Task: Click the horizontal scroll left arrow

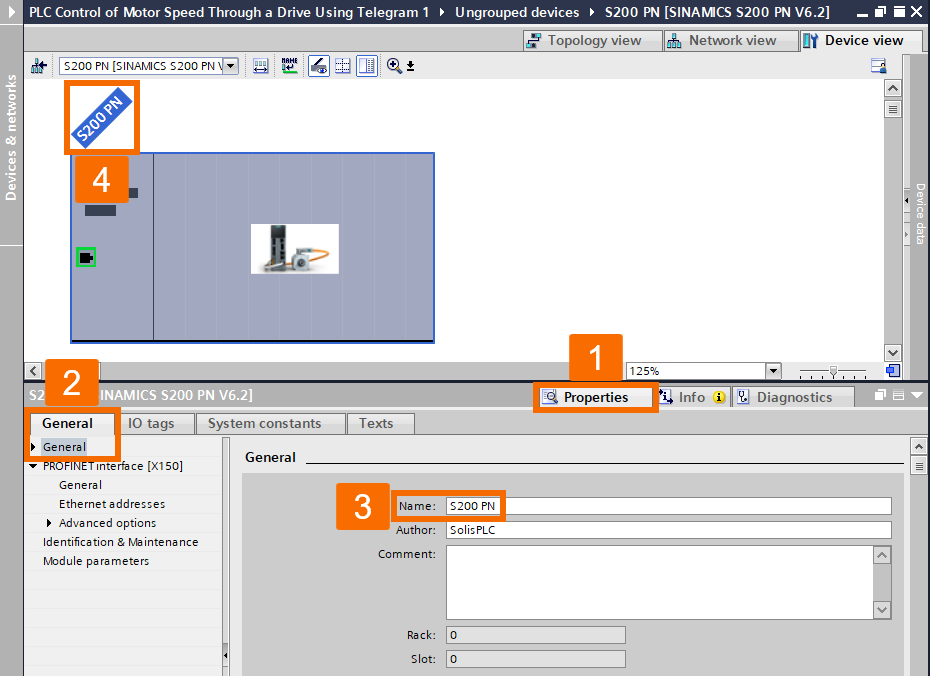Action: tap(33, 371)
